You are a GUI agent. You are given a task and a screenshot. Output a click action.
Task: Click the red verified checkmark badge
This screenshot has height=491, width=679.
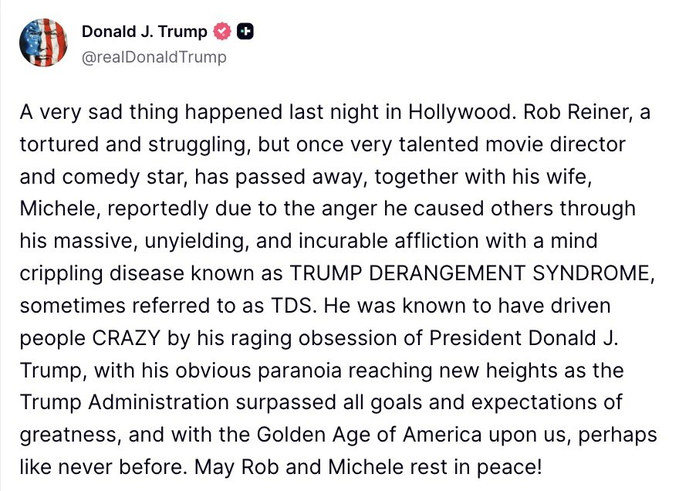(x=222, y=31)
